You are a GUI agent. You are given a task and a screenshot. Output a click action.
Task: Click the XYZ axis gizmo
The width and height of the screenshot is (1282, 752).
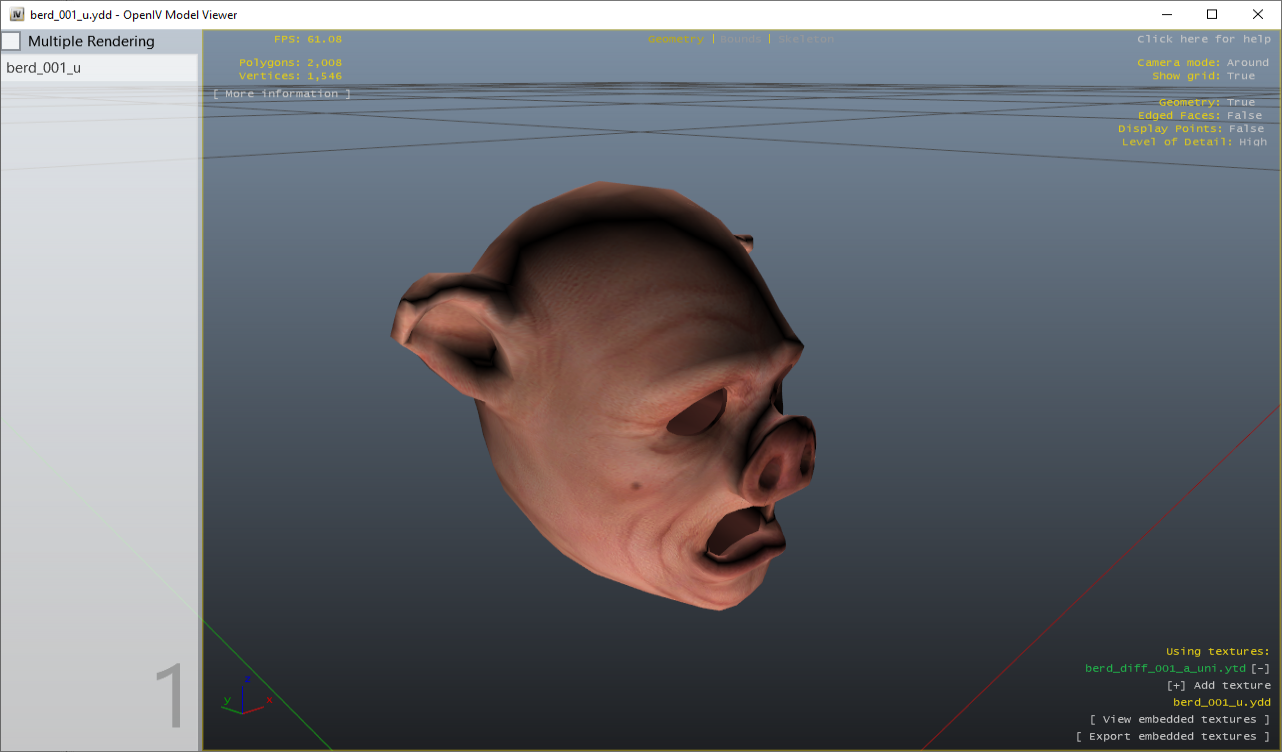click(x=245, y=695)
